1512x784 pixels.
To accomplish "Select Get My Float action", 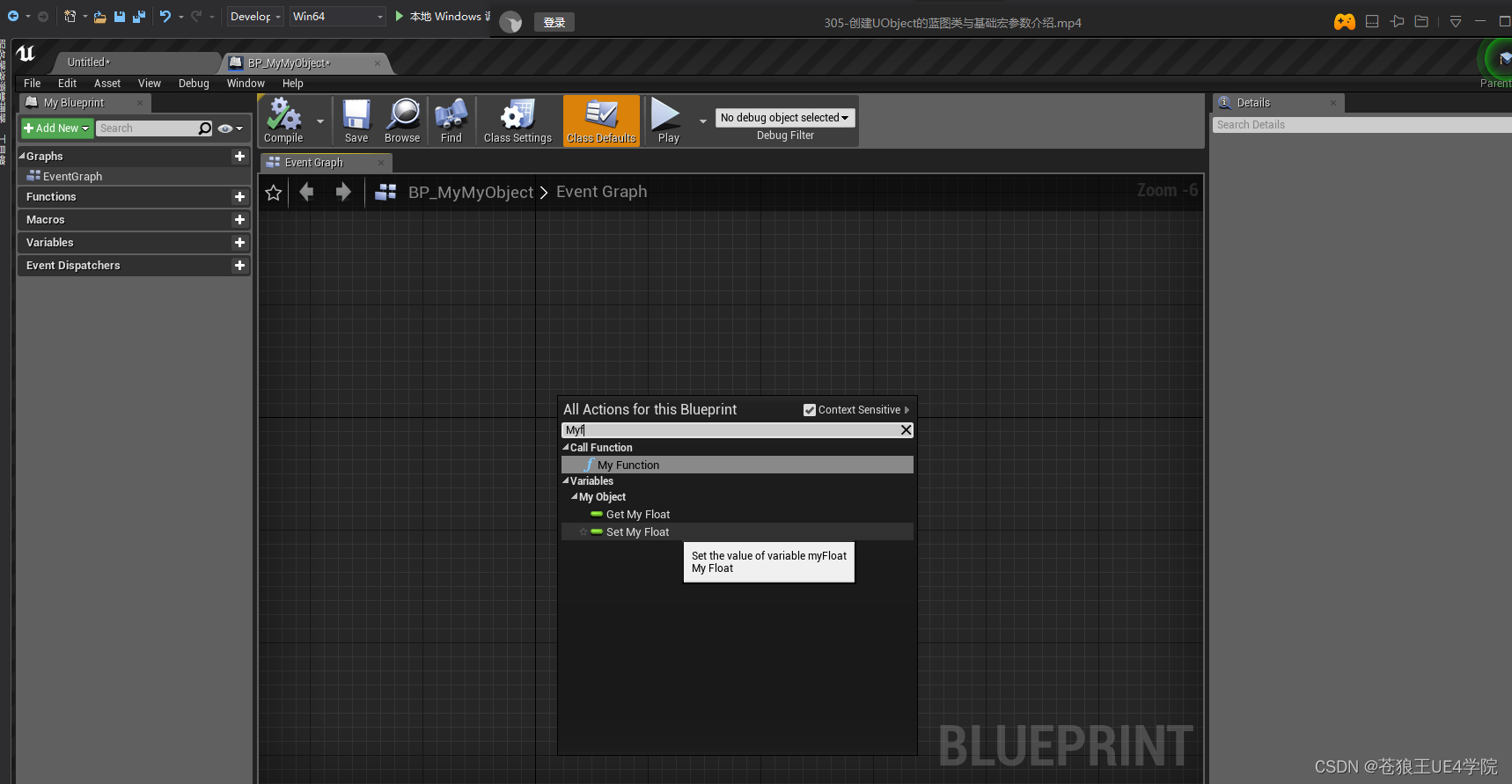I will pyautogui.click(x=738, y=515).
